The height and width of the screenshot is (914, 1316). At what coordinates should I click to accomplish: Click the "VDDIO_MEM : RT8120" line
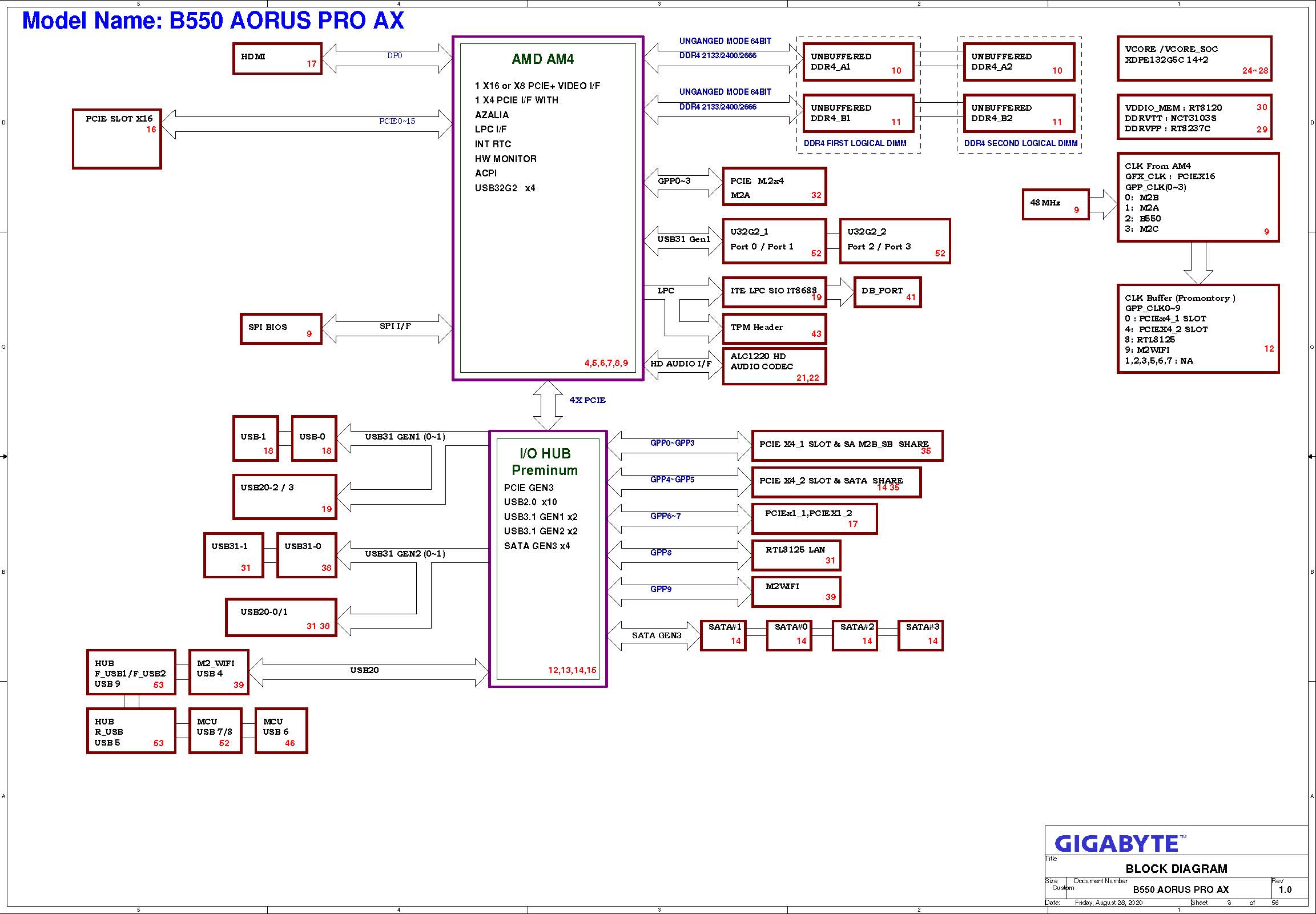point(1173,108)
